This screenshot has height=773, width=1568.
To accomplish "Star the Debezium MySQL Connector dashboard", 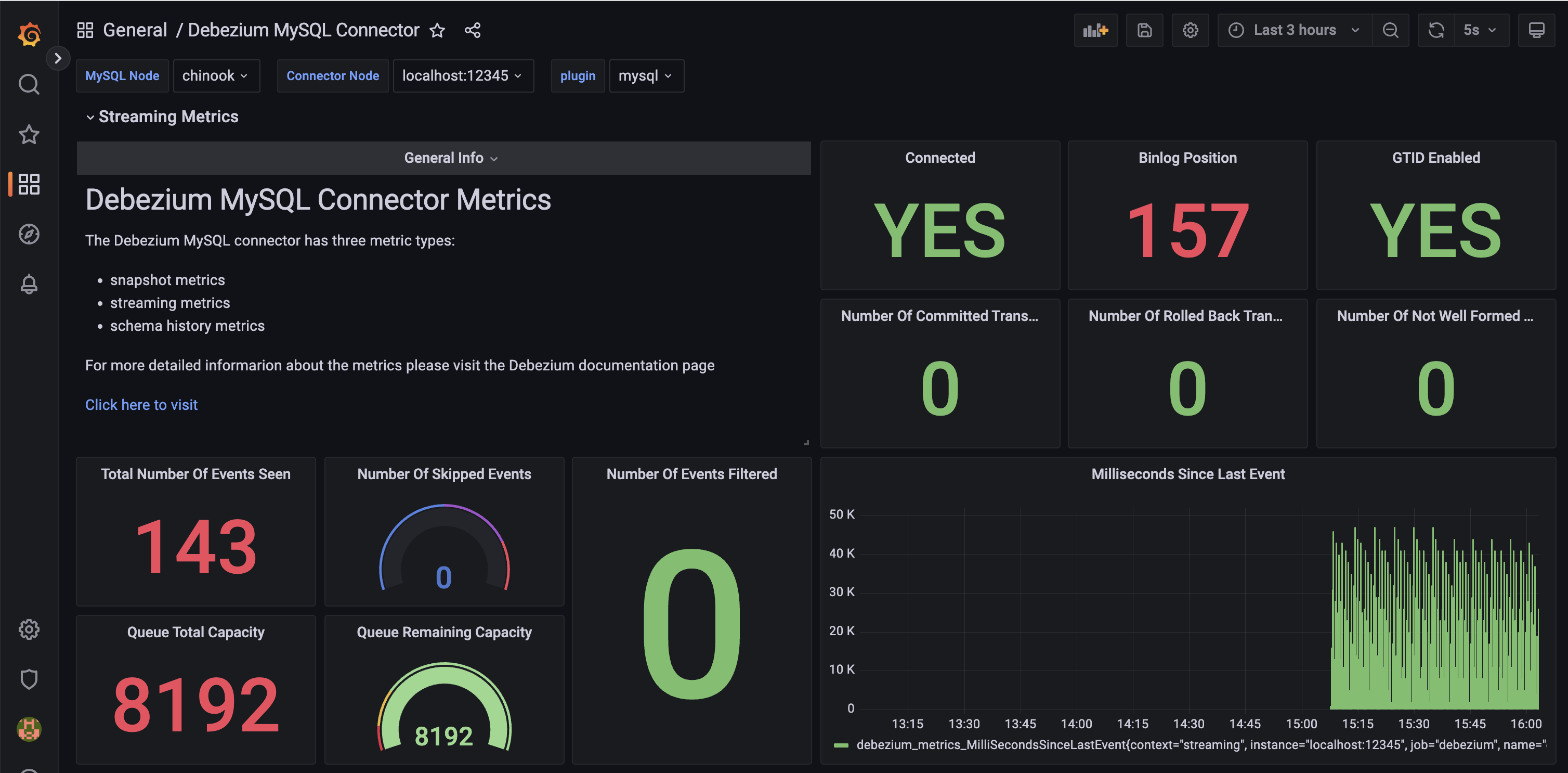I will tap(438, 31).
